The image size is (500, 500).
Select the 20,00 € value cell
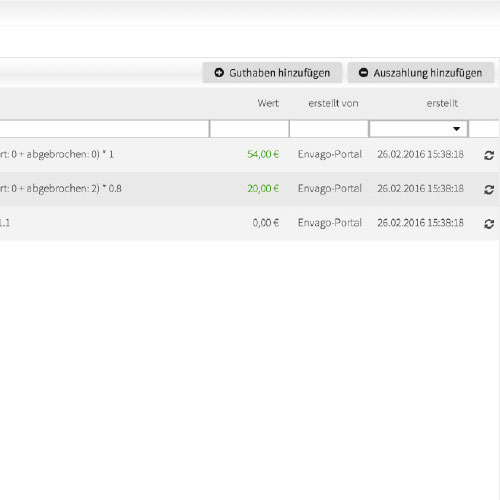tap(263, 189)
